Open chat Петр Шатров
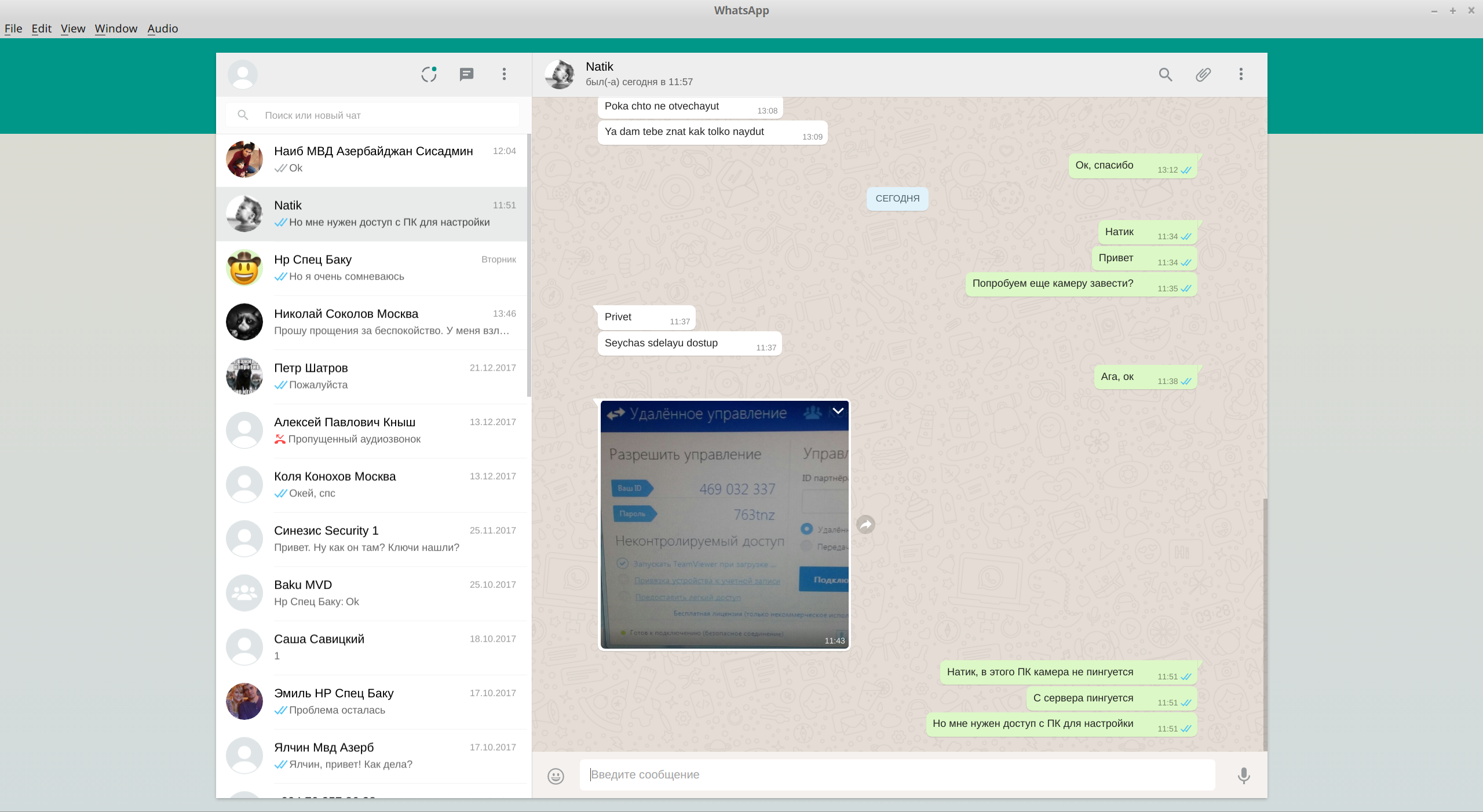This screenshot has height=812, width=1483. [x=371, y=376]
